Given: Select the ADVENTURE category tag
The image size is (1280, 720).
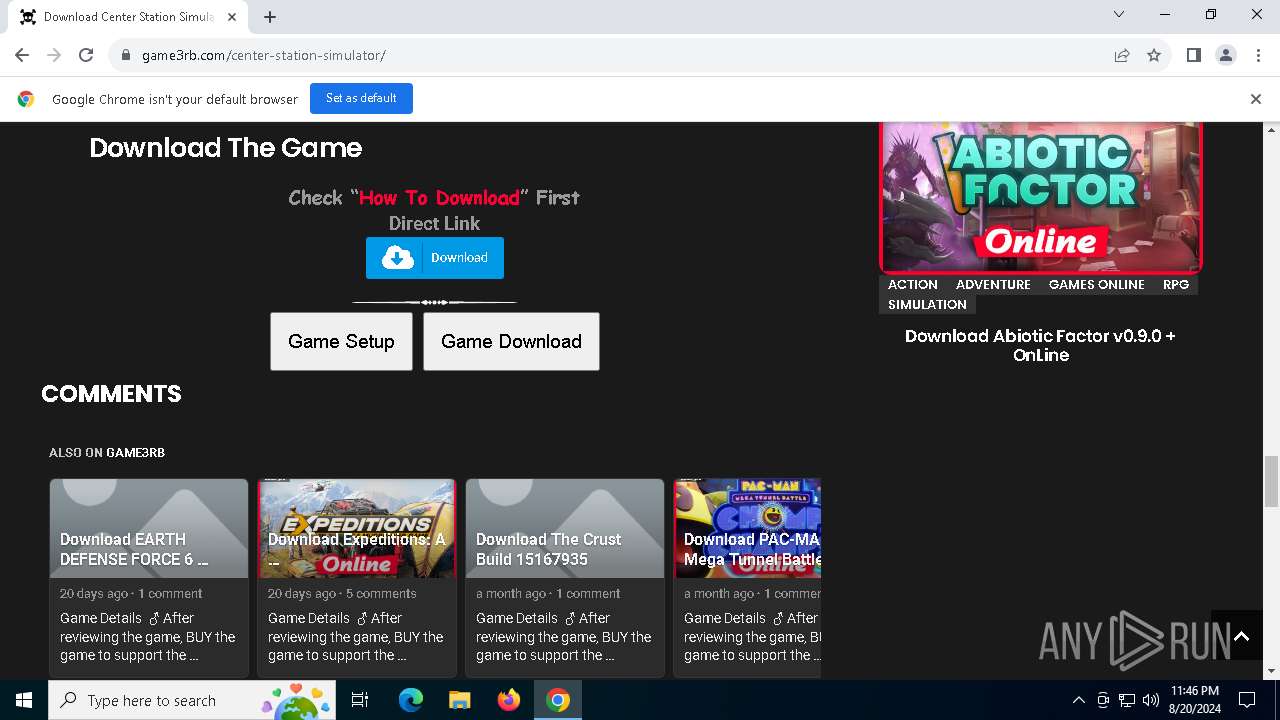Looking at the screenshot, I should [x=993, y=284].
